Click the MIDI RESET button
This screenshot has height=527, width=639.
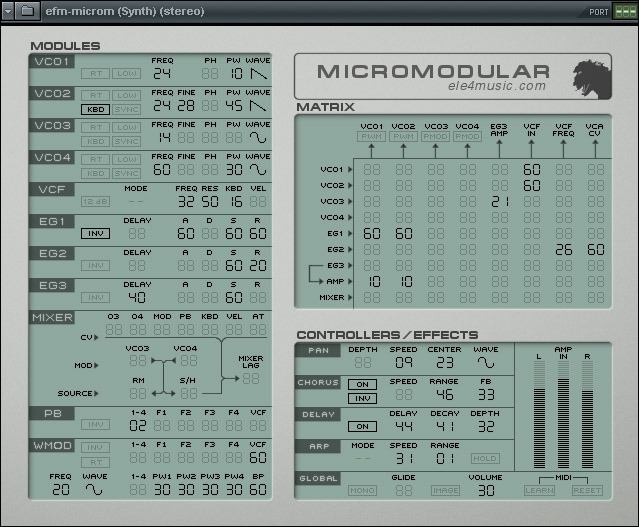pyautogui.click(x=587, y=491)
